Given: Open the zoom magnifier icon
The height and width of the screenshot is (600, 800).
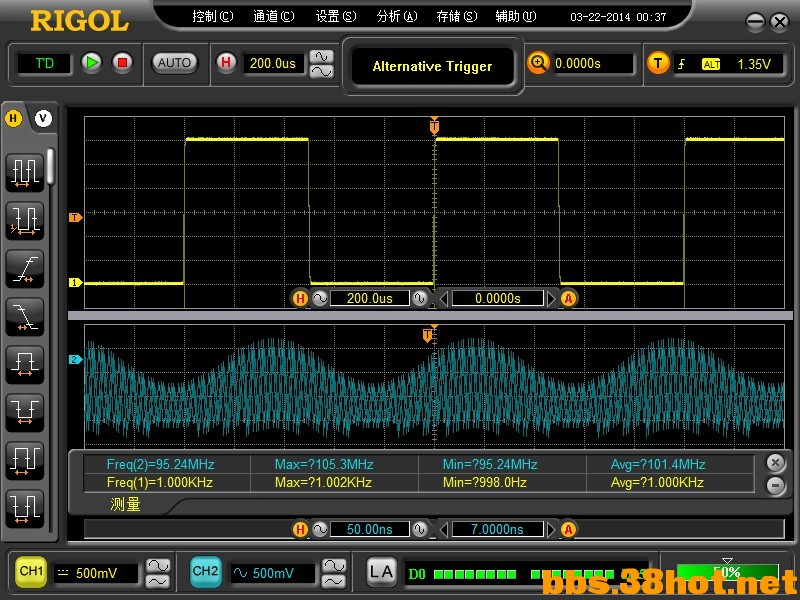Looking at the screenshot, I should [538, 63].
